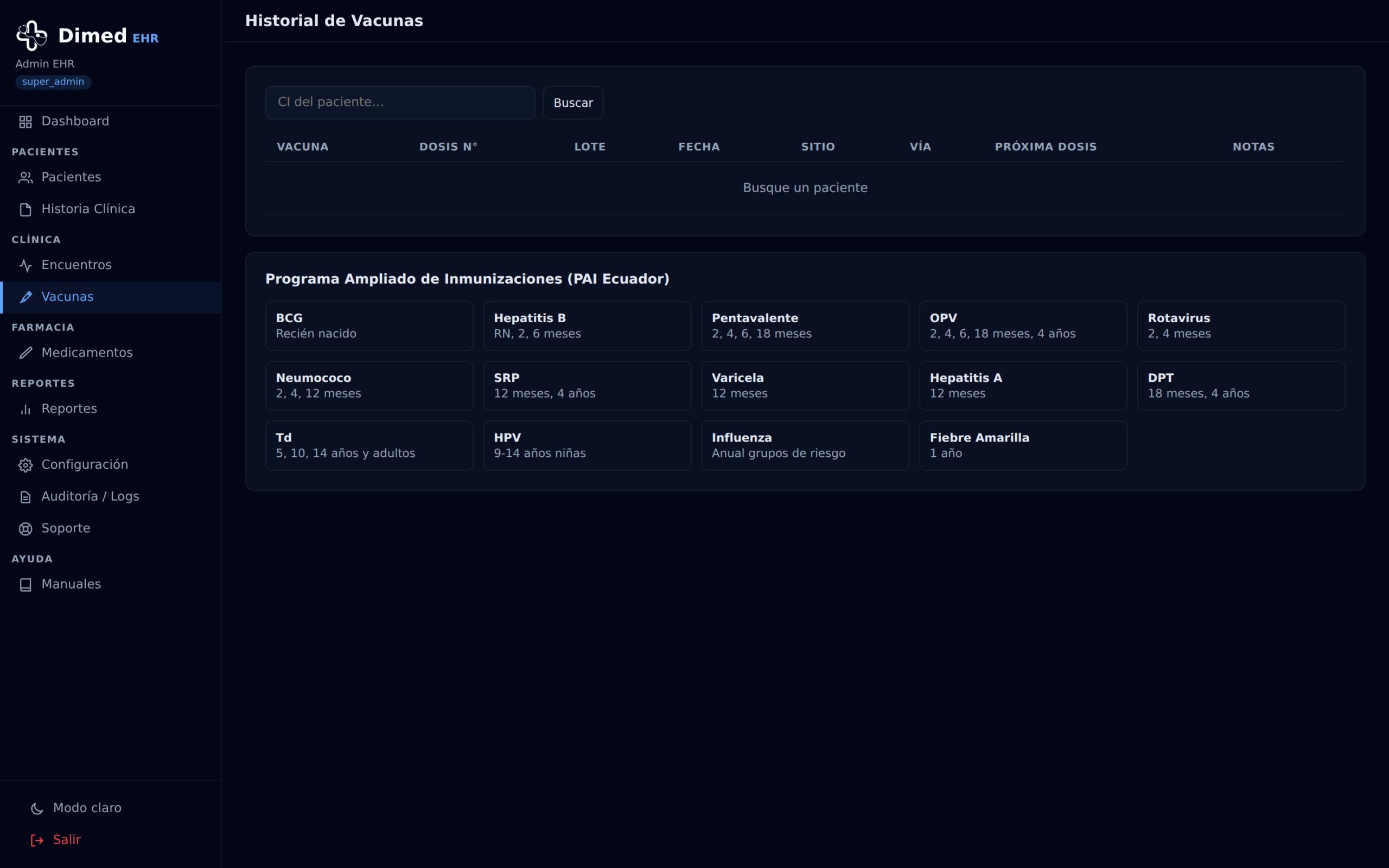Select the Varicela vaccine card
Viewport: 1389px width, 868px height.
(x=805, y=386)
